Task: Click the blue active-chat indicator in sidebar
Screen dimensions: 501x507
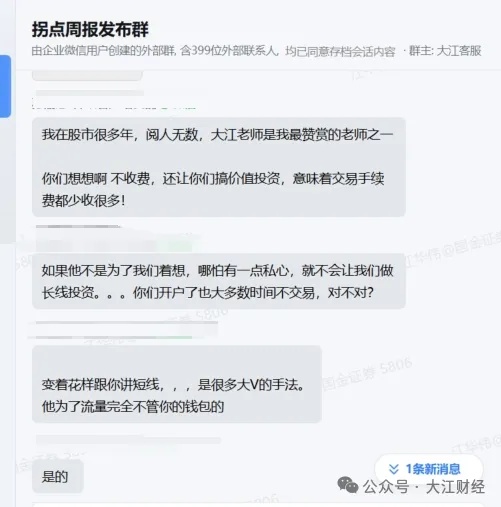Action: (x=5, y=86)
